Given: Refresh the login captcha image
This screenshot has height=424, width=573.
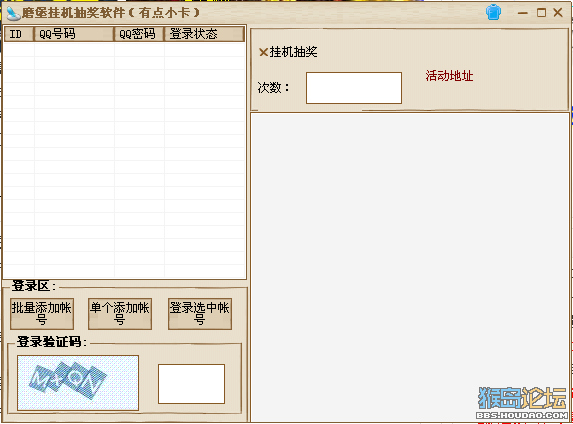Looking at the screenshot, I should click(78, 383).
